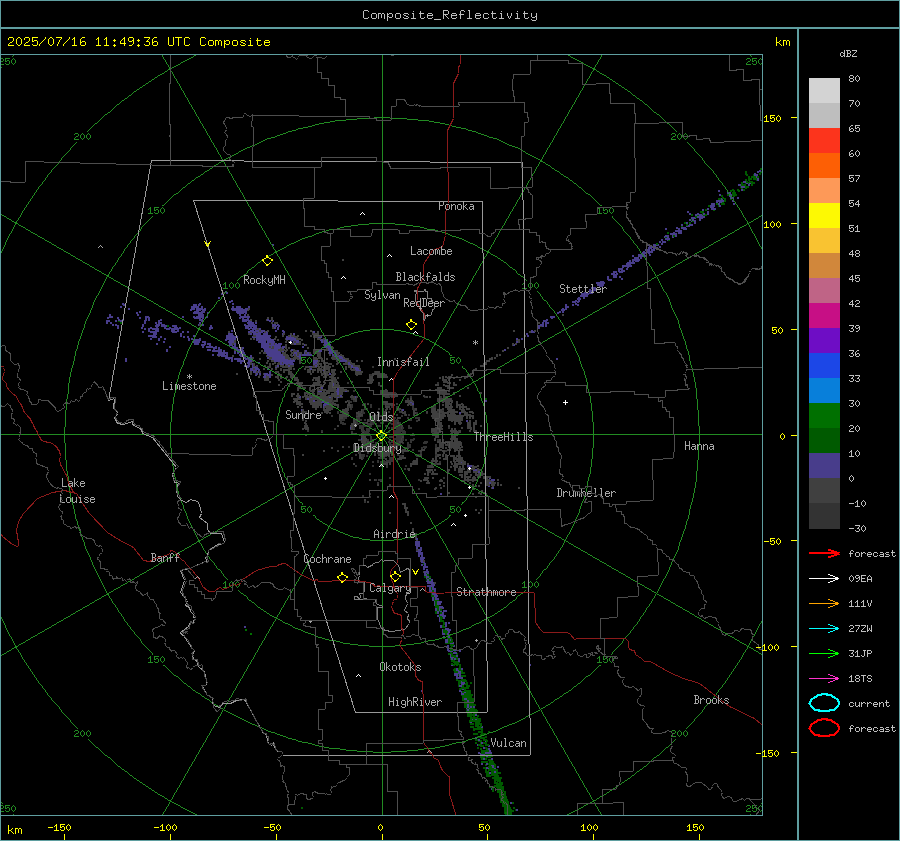Click the HighRiver map label
Viewport: 900px width, 841px height.
[x=415, y=702]
